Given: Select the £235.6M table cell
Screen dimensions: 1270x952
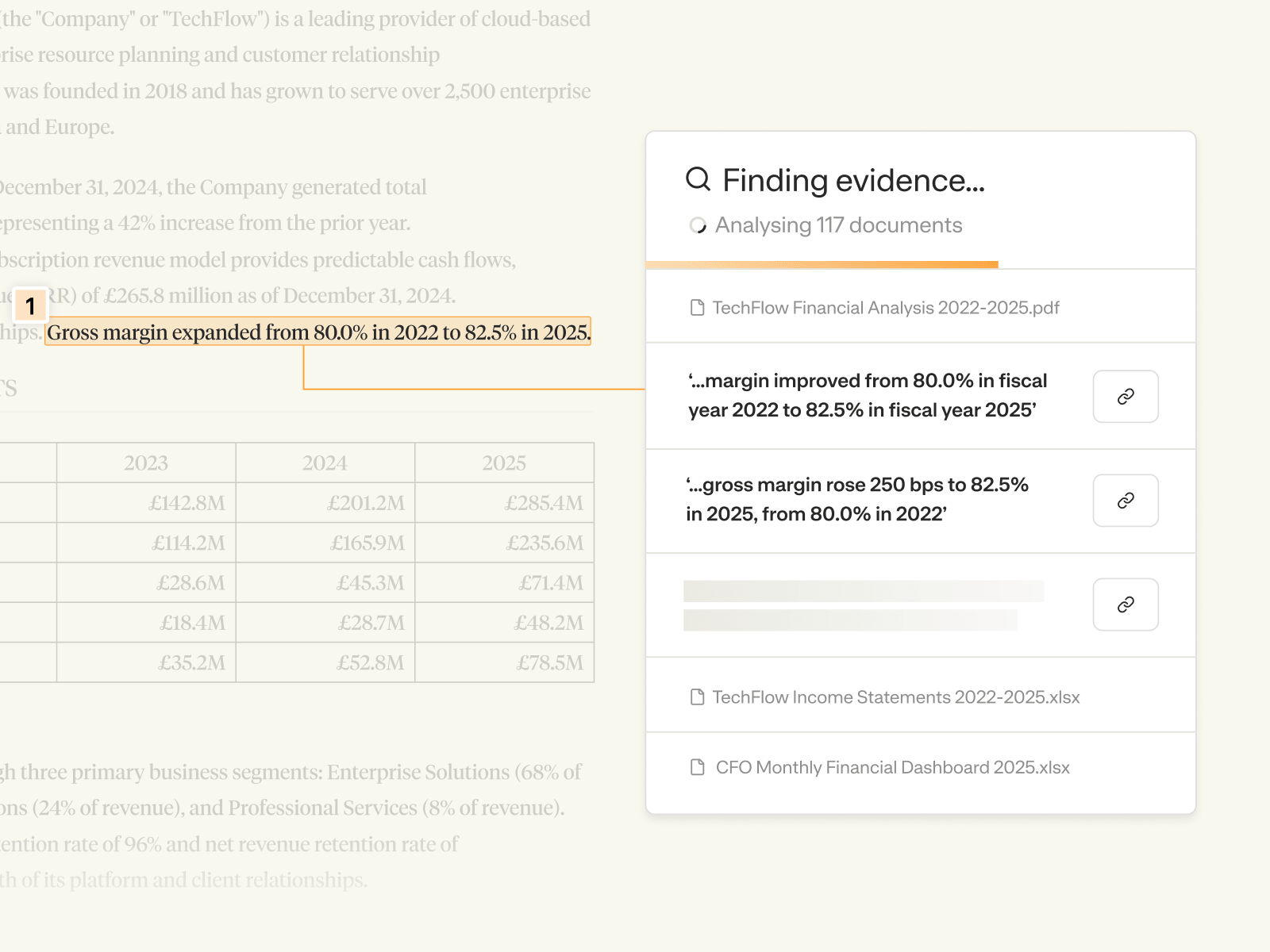Looking at the screenshot, I should 505,543.
